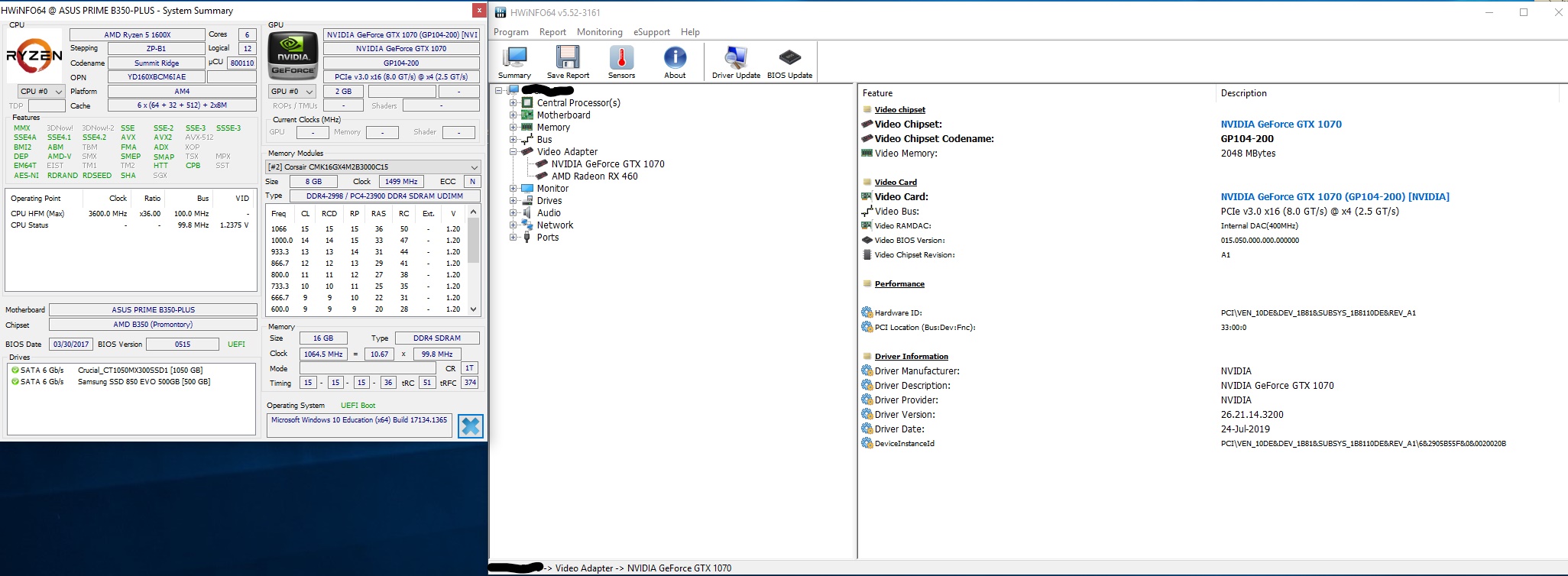This screenshot has height=576, width=1568.
Task: Select AMD Radeon RX 460 tree item
Action: point(594,176)
